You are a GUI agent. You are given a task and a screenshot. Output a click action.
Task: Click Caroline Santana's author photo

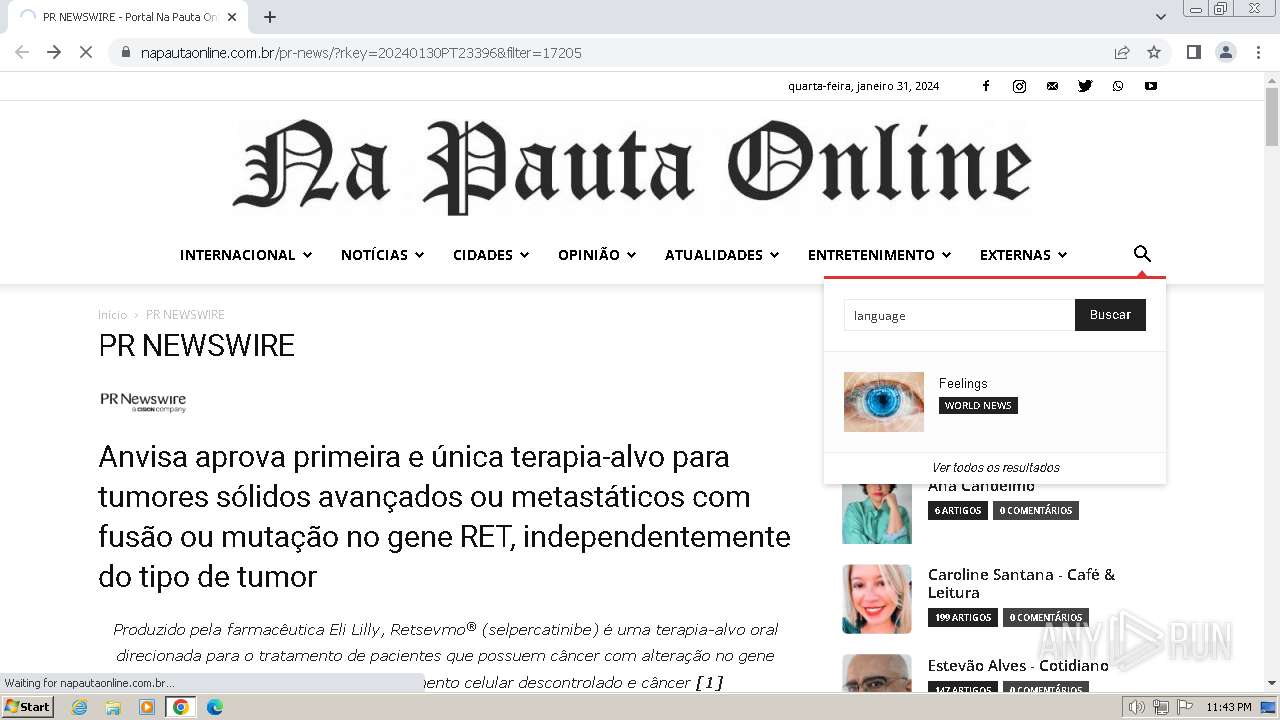pos(877,599)
